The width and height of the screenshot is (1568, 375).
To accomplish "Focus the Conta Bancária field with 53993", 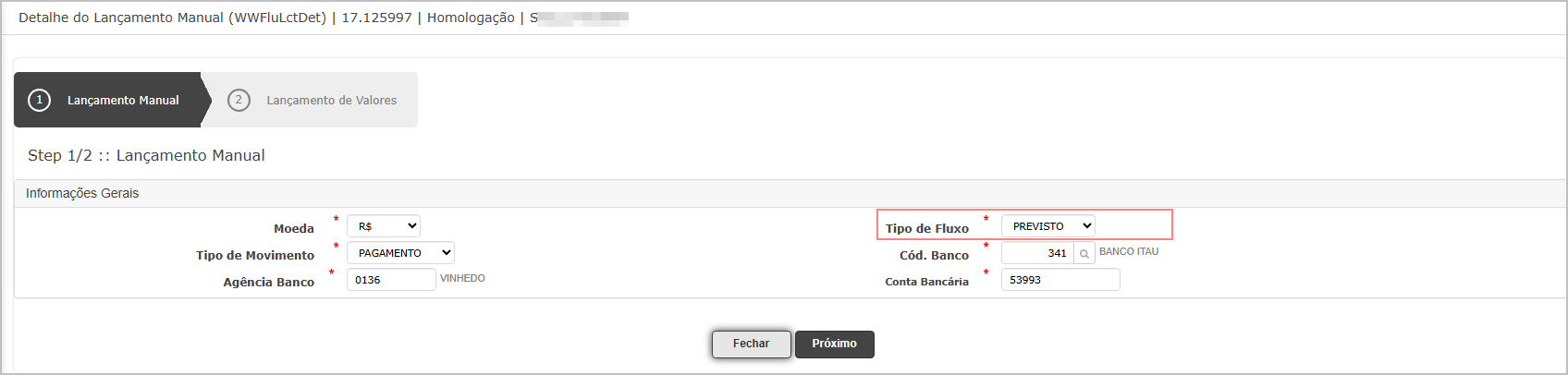I will point(1060,280).
